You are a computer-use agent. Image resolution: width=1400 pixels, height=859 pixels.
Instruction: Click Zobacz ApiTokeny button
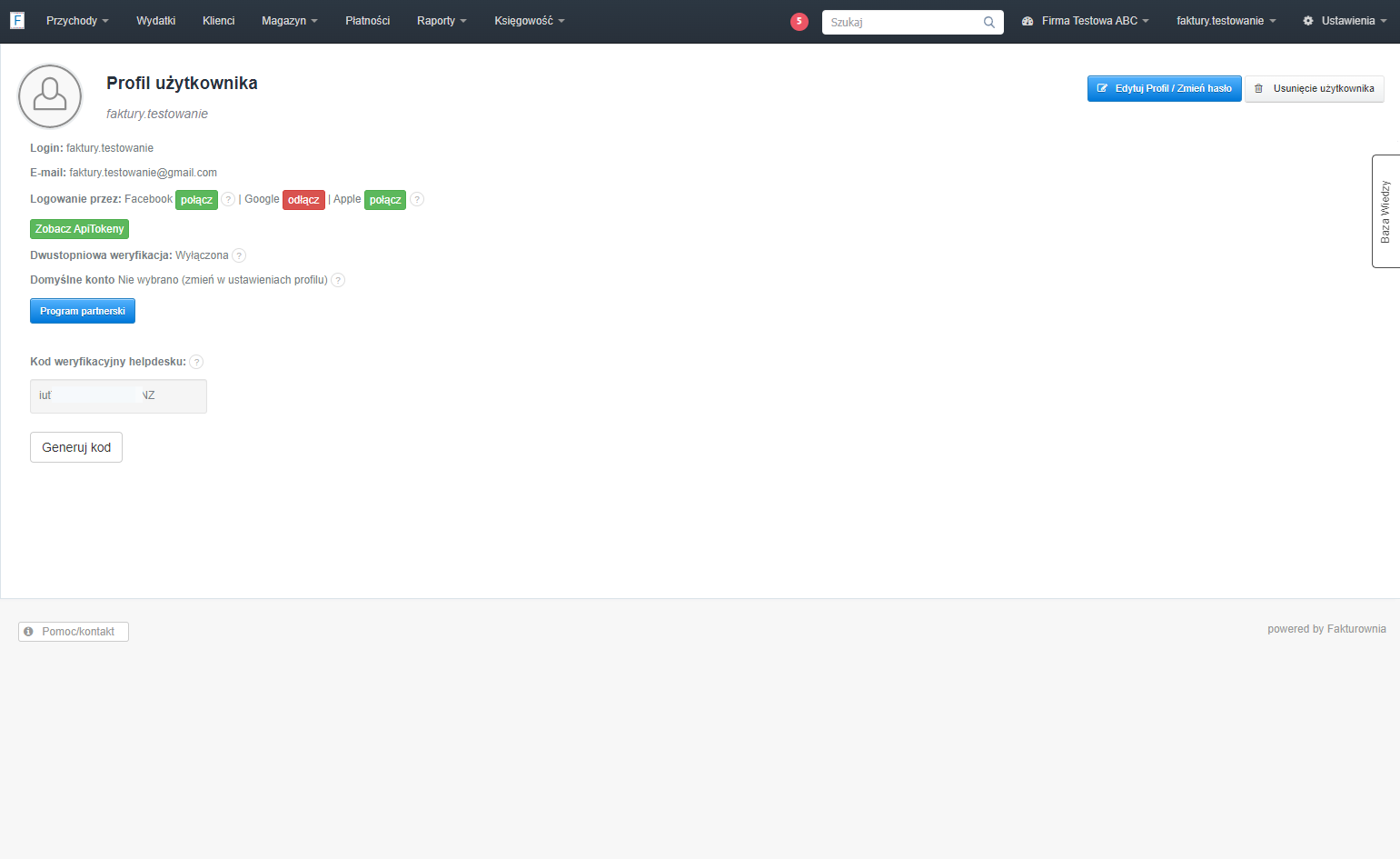pos(79,229)
